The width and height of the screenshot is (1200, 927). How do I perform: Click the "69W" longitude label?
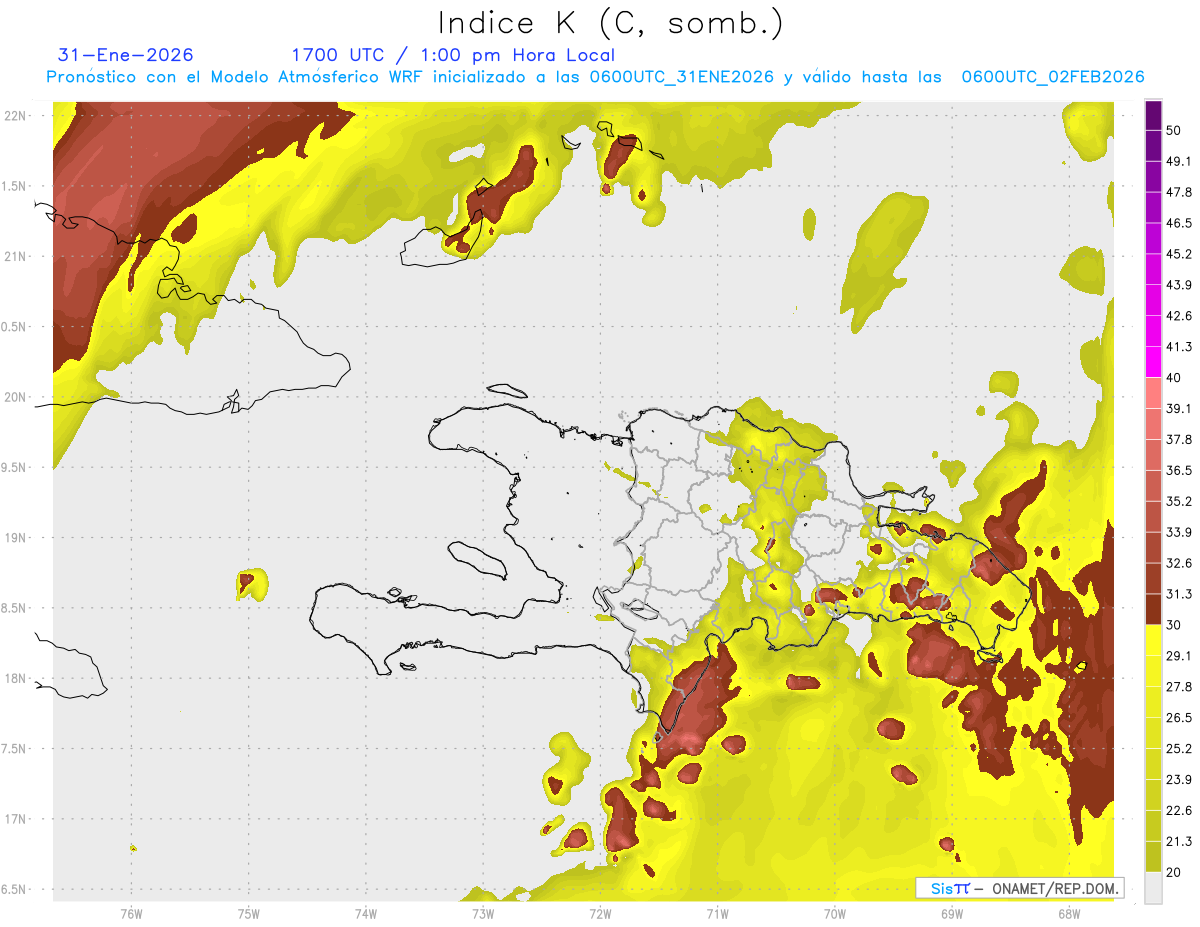click(952, 913)
